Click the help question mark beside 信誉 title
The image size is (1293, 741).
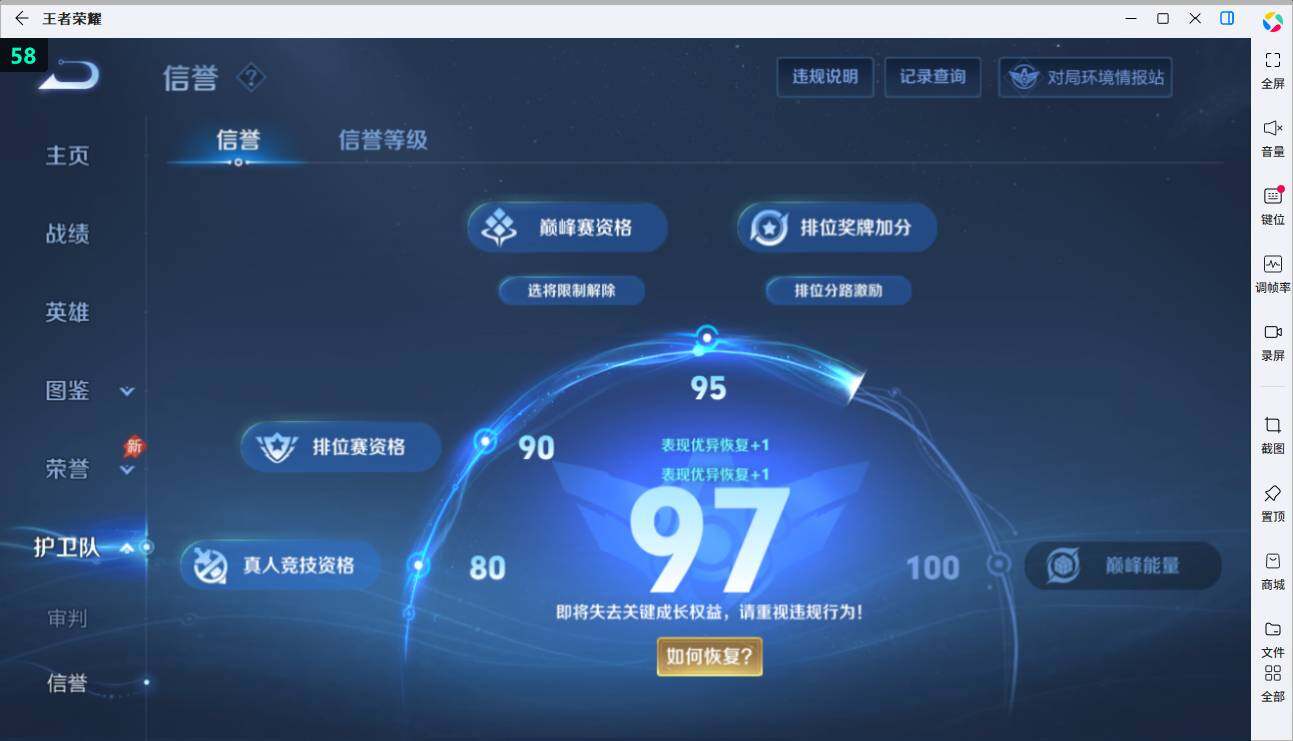[249, 78]
